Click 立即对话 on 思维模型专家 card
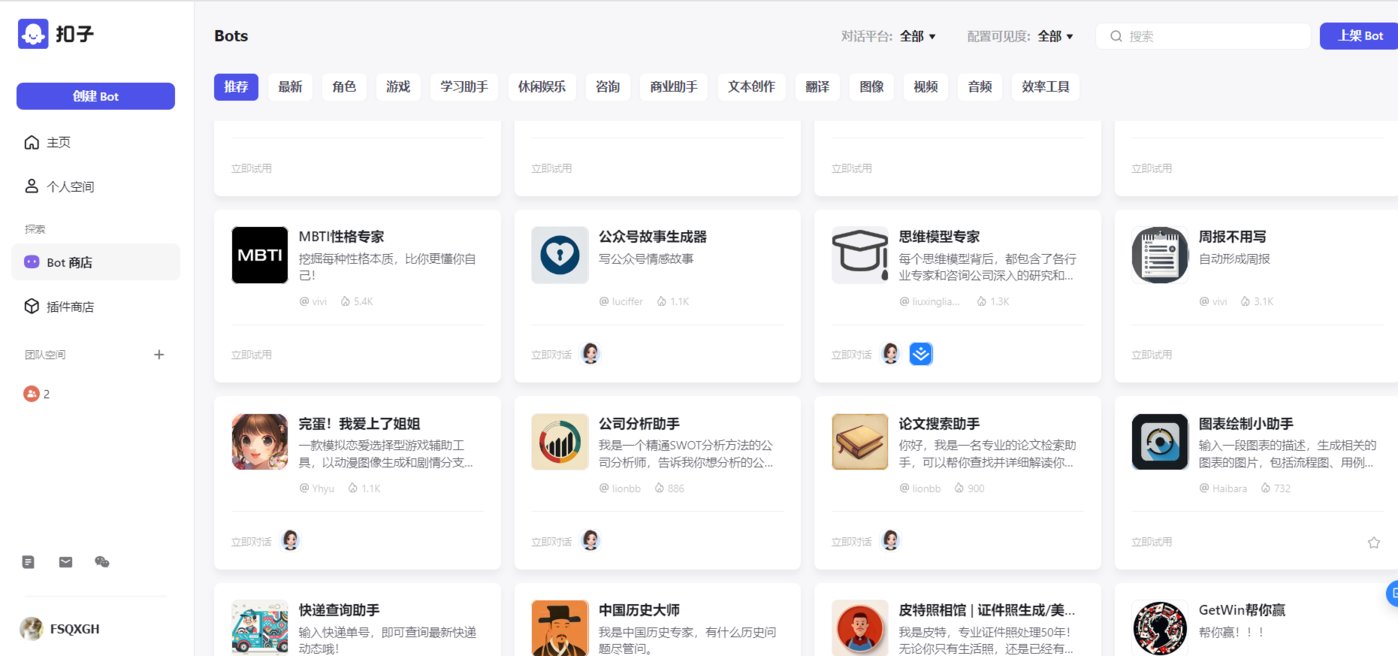Viewport: 1398px width, 656px height. 851,355
